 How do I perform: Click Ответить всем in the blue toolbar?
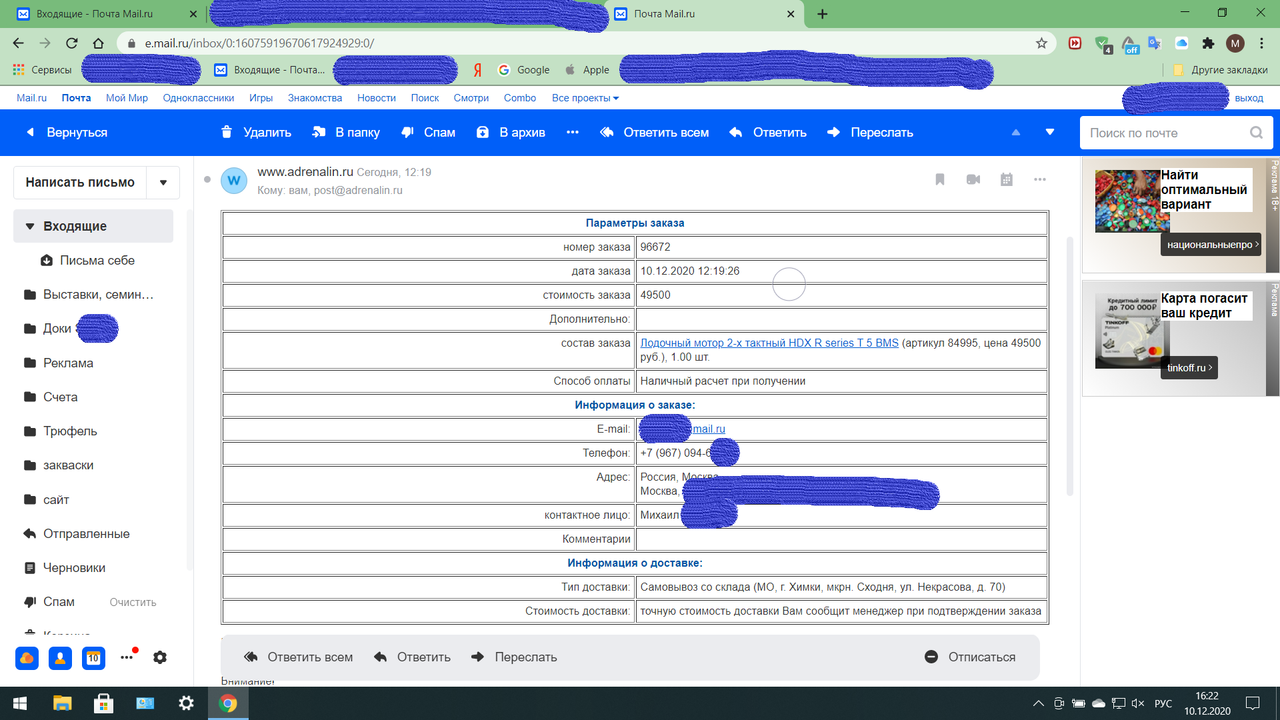[654, 132]
